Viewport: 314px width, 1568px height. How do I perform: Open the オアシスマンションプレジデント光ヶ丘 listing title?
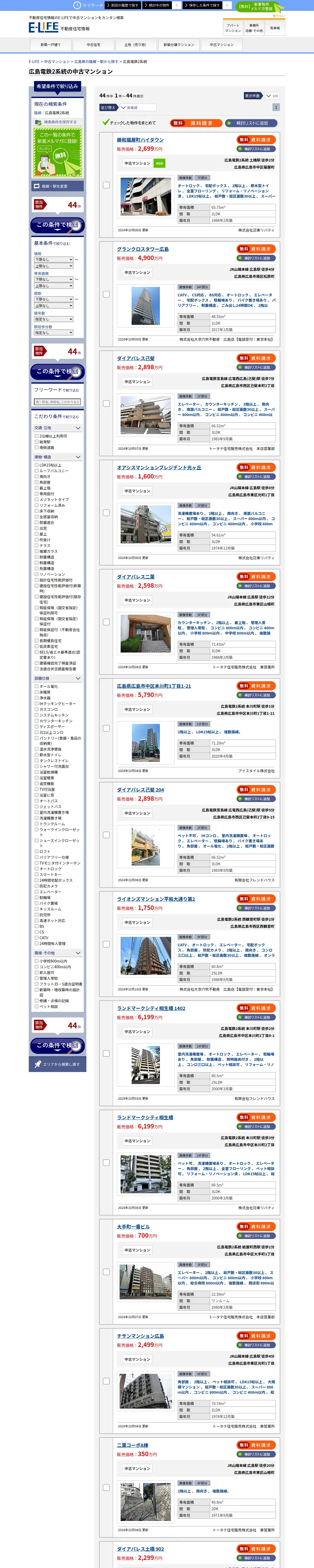[x=159, y=468]
